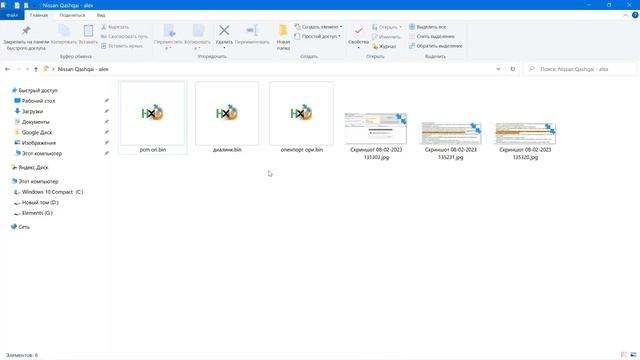Click the Cut scissors command

(x=115, y=27)
